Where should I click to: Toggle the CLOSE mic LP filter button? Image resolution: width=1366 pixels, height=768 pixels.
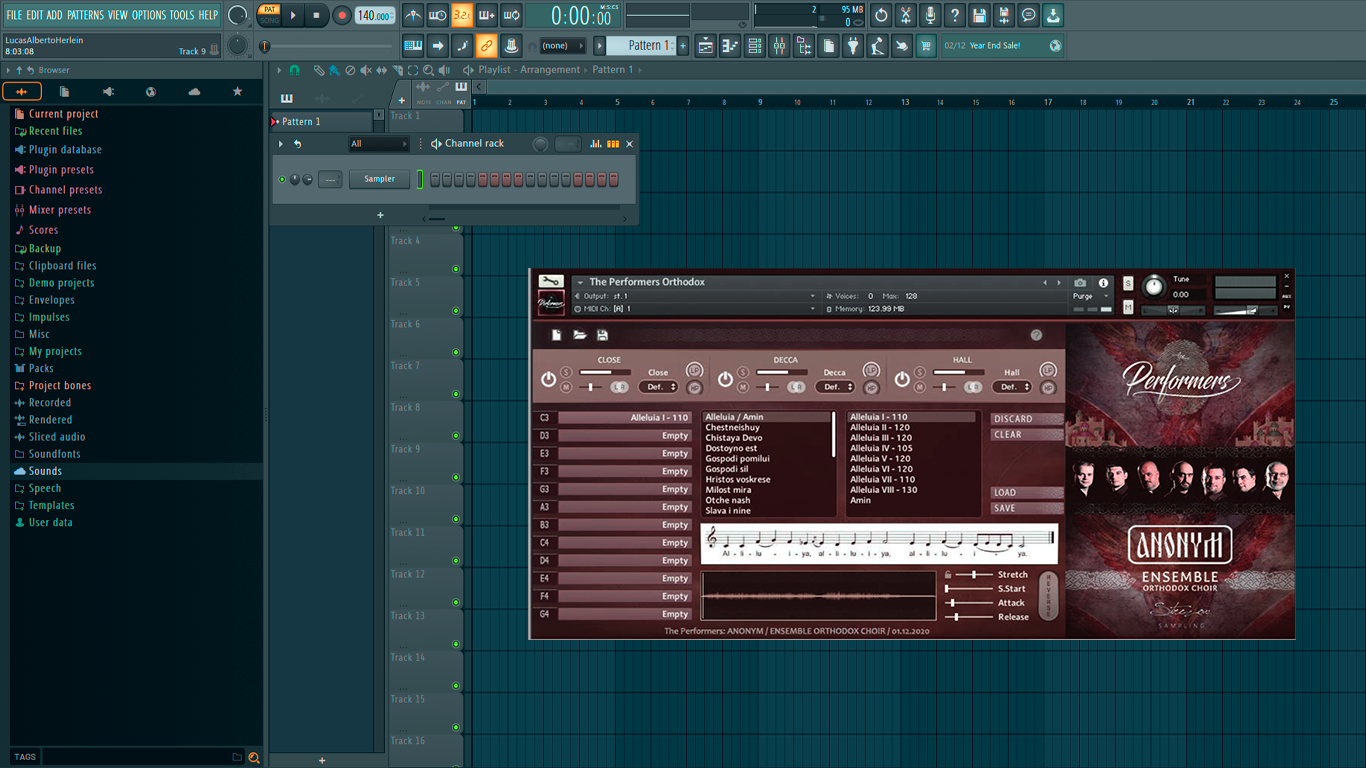click(x=694, y=371)
